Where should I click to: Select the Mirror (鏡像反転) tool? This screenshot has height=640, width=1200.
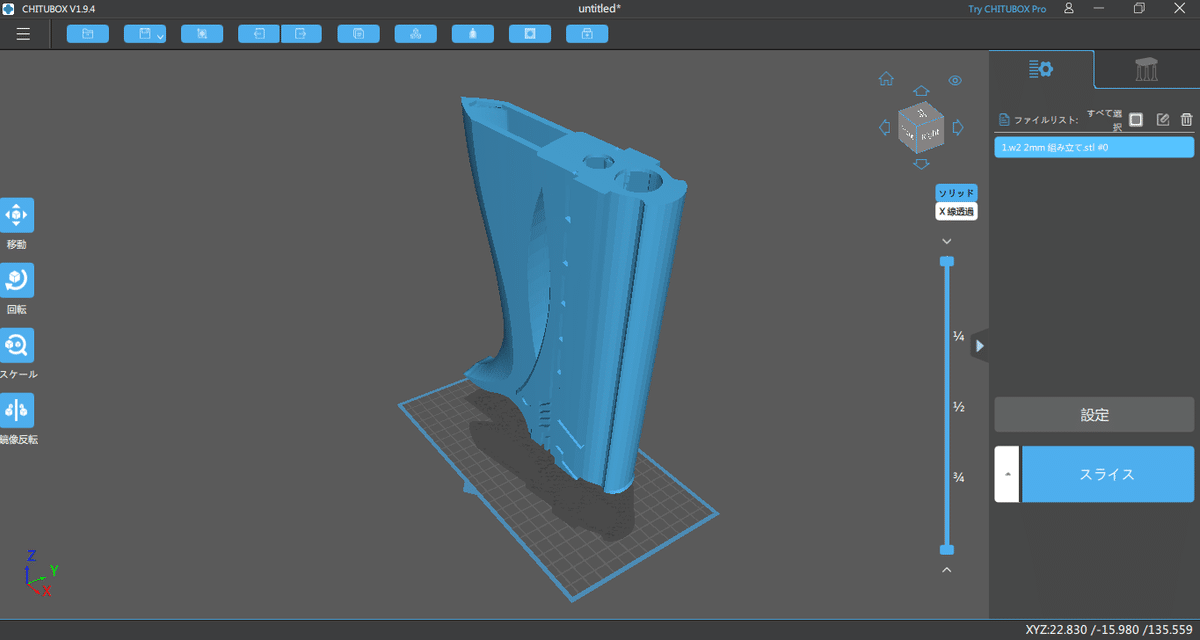(17, 410)
